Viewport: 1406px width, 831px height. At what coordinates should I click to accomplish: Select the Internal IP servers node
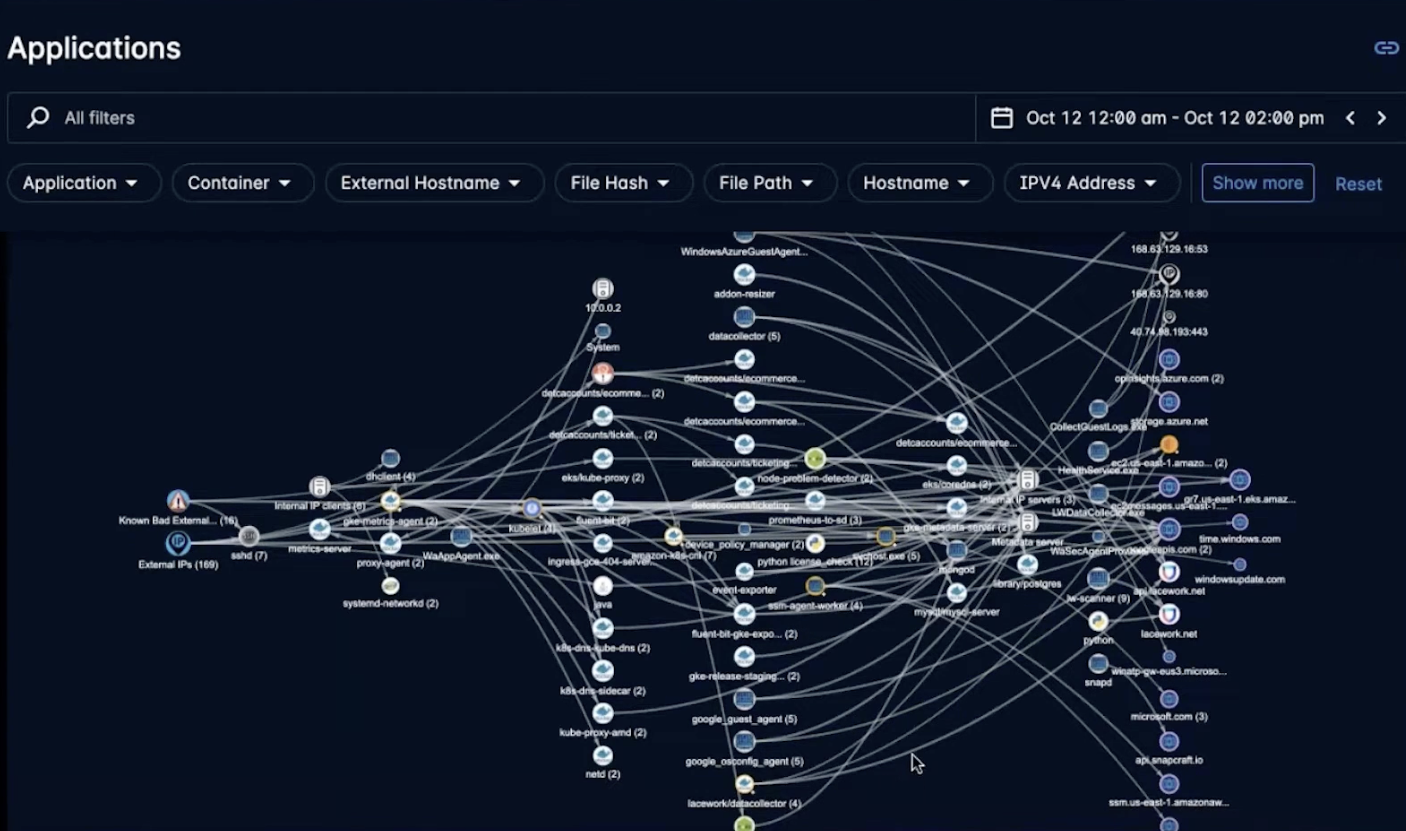tap(1028, 480)
